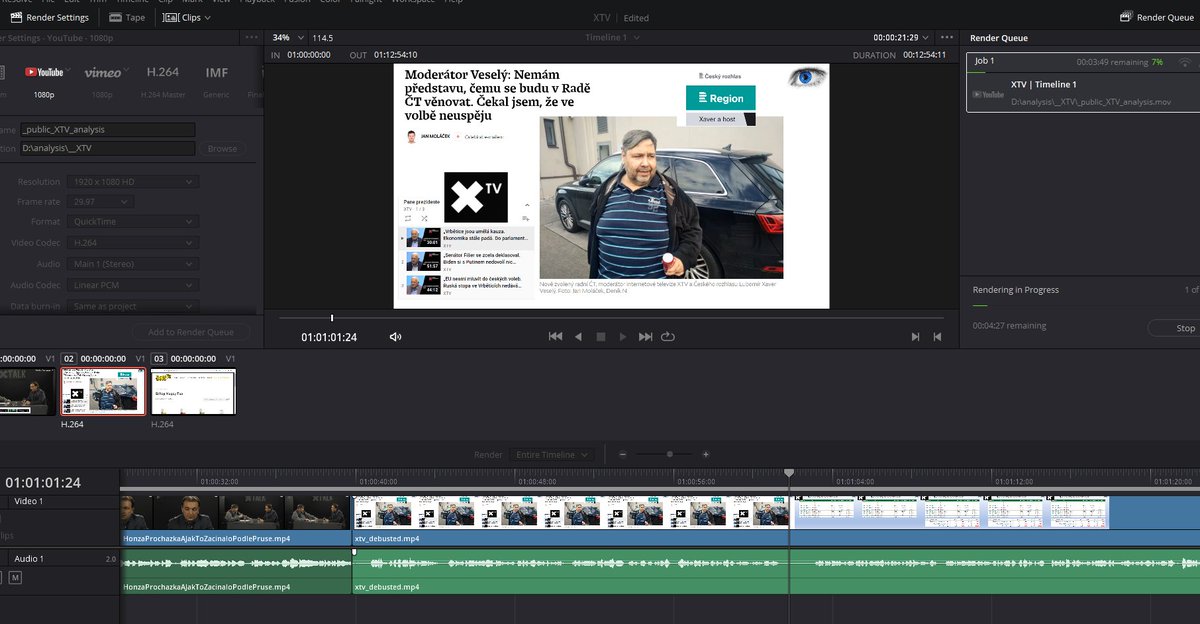Viewport: 1200px width, 624px height.
Task: Go to first frame in viewer
Action: click(x=555, y=337)
